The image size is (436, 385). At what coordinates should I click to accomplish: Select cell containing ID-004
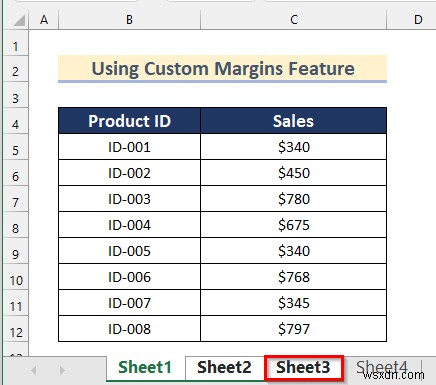[x=129, y=225]
